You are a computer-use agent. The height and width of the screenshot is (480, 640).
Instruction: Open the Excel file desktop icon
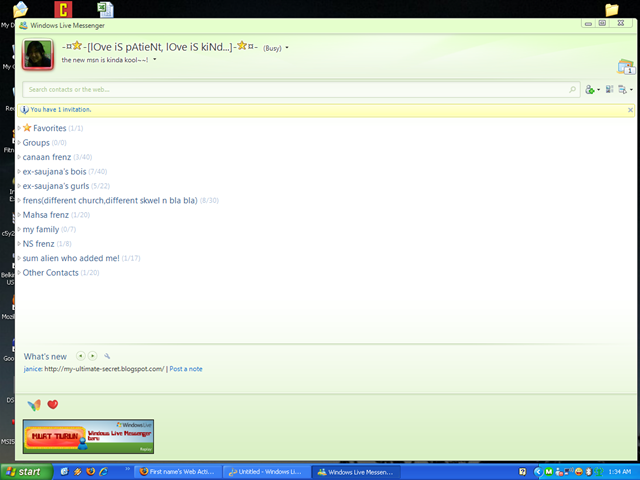106,9
